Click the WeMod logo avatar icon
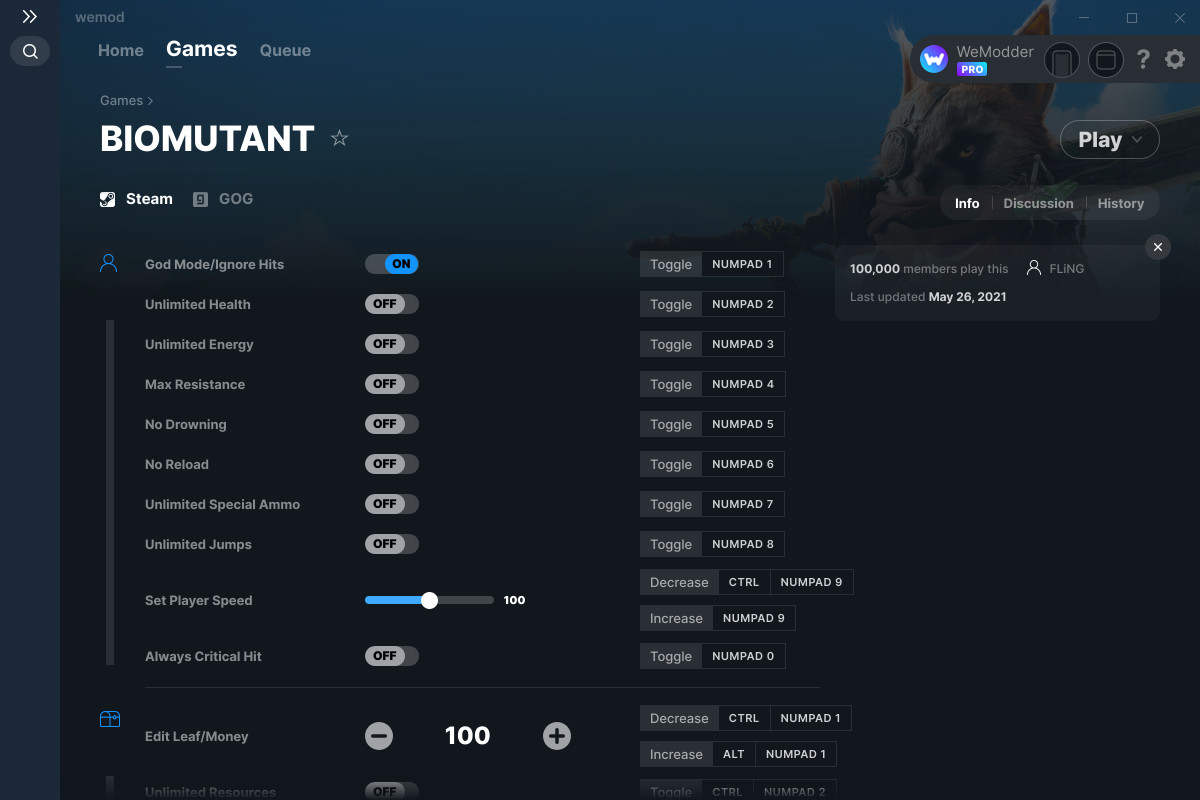This screenshot has width=1200, height=800. (x=934, y=60)
